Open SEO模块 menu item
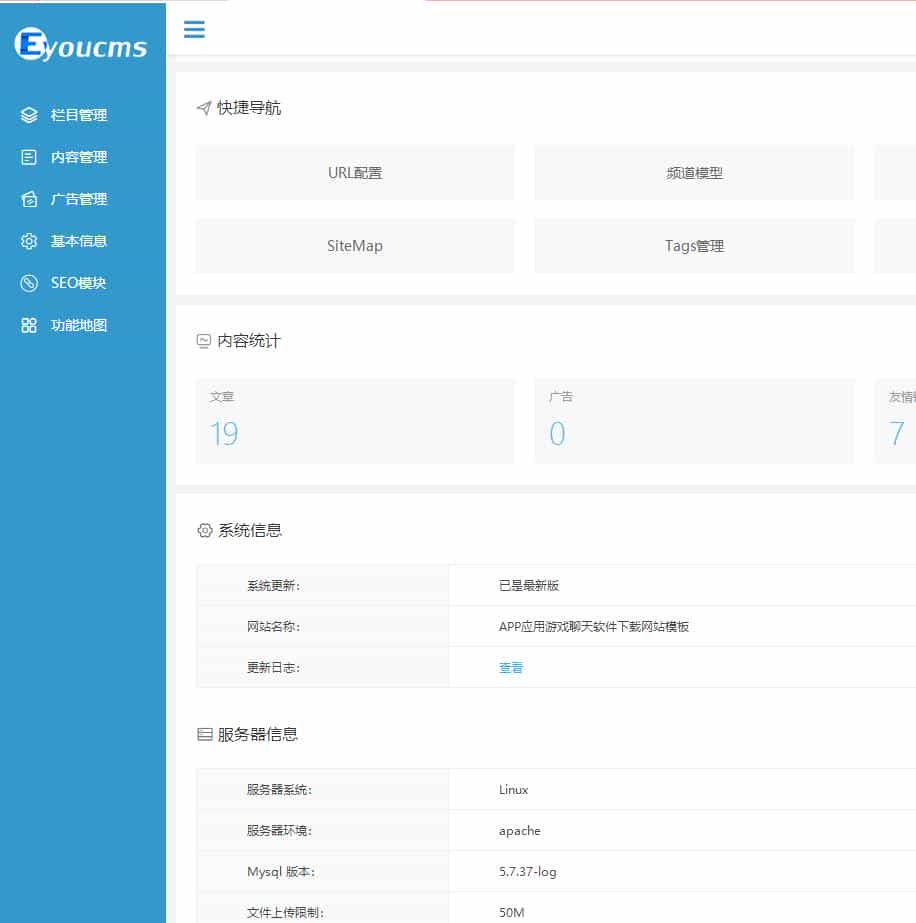Screen dimensions: 916x923 (78, 283)
